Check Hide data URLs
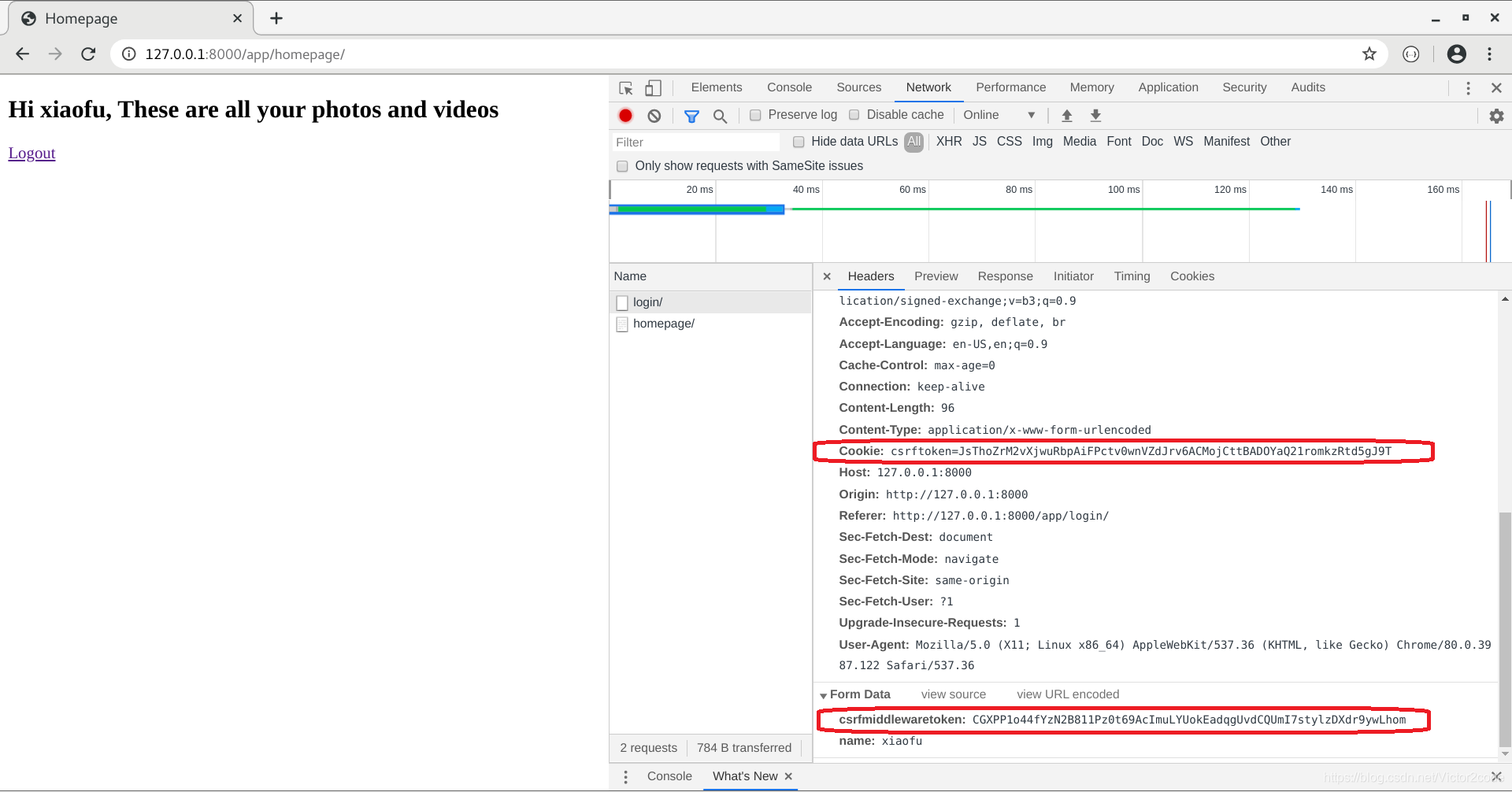 click(x=799, y=142)
